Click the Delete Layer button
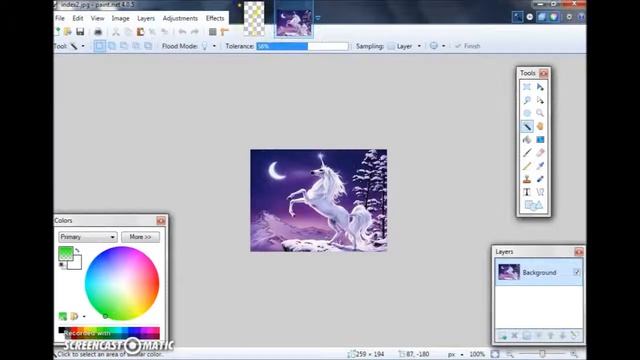Viewport: 640px width, 360px height. point(514,336)
